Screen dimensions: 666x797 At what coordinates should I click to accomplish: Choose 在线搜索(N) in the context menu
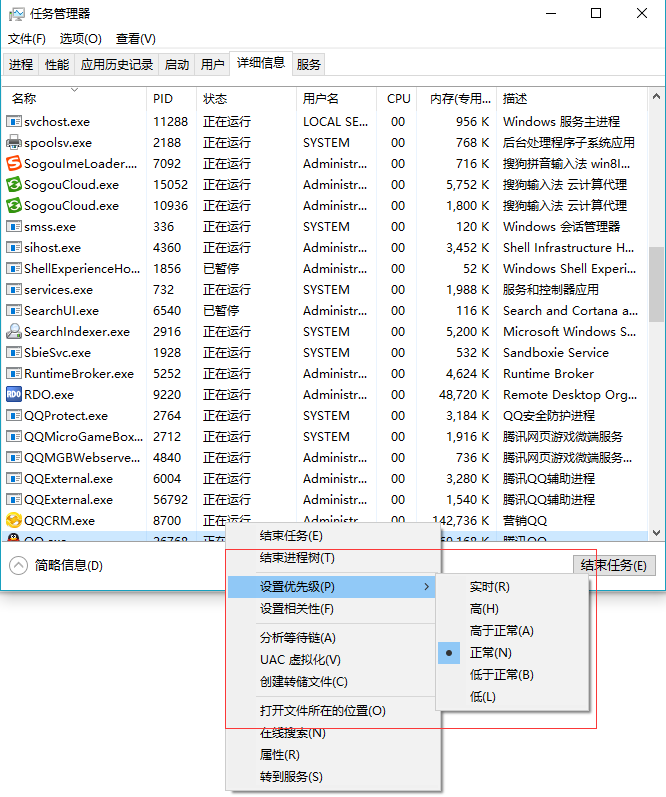[x=333, y=732]
